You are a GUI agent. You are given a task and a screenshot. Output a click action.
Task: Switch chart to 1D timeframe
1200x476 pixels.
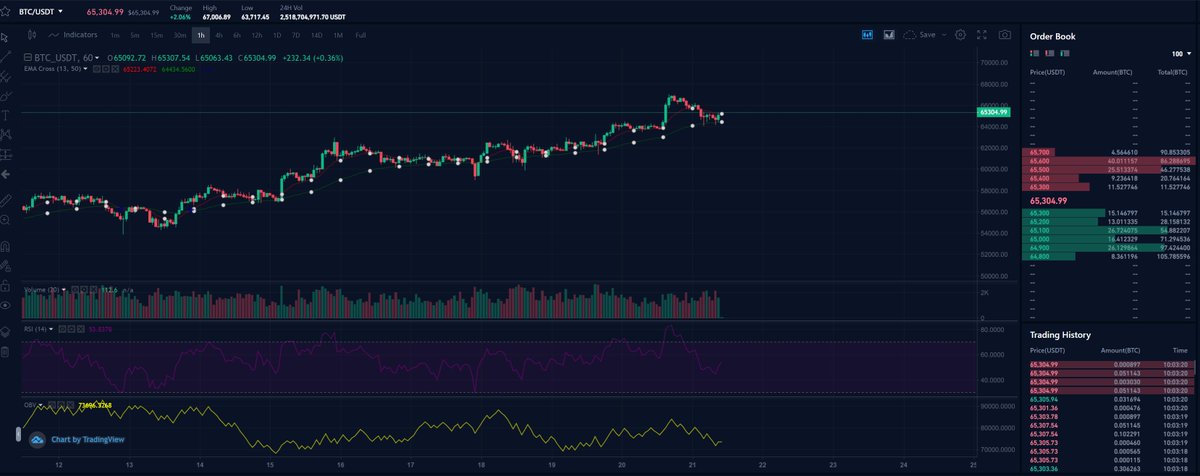point(277,35)
